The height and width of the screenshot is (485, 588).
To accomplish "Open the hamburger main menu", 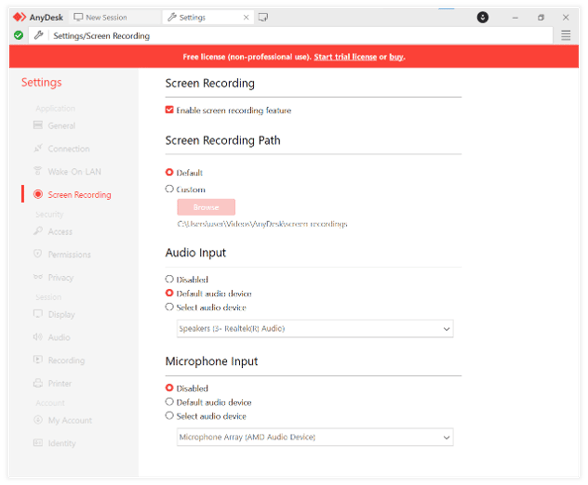I will click(x=566, y=36).
